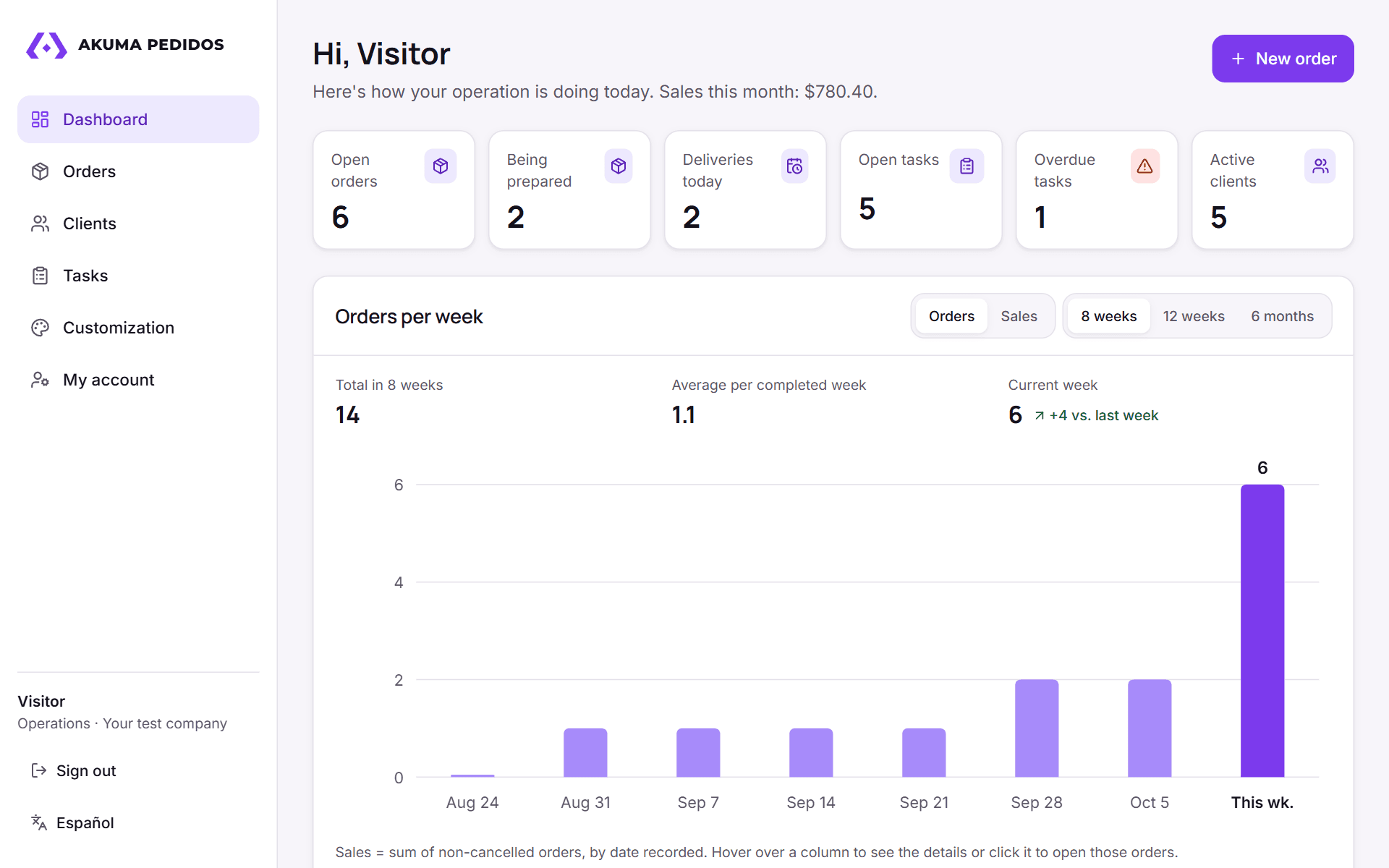Open the Tasks section
Image resolution: width=1389 pixels, height=868 pixels.
138,276
